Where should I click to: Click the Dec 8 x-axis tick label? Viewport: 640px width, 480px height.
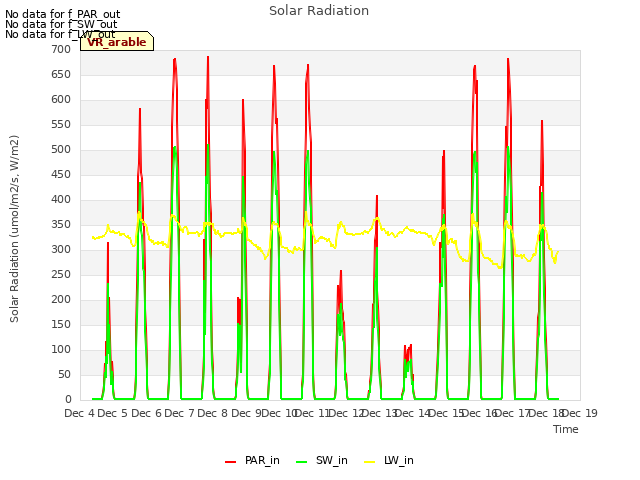point(213,413)
